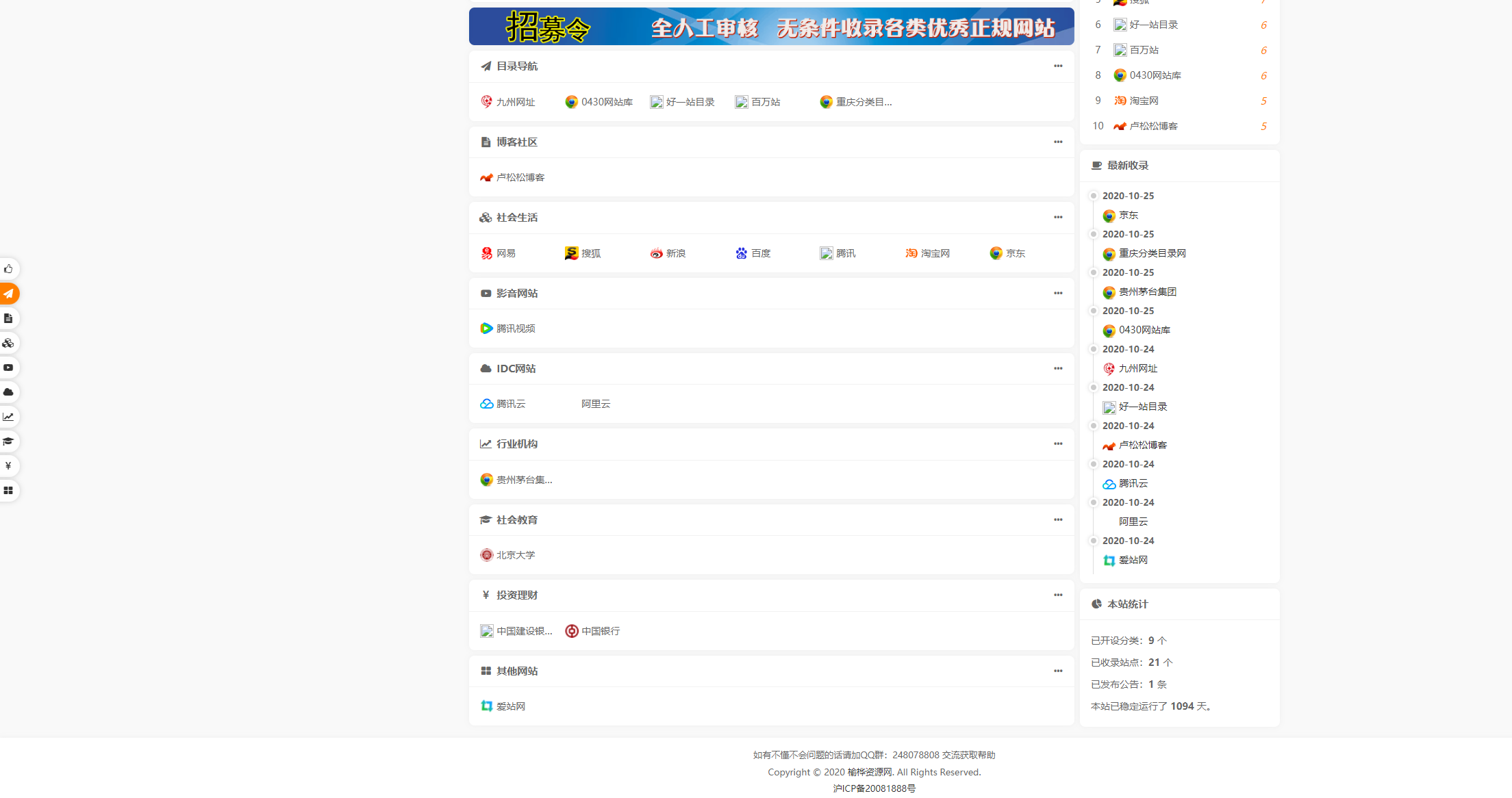Open 腾讯云 in 最新收录 list
This screenshot has height=798, width=1512.
pos(1125,483)
